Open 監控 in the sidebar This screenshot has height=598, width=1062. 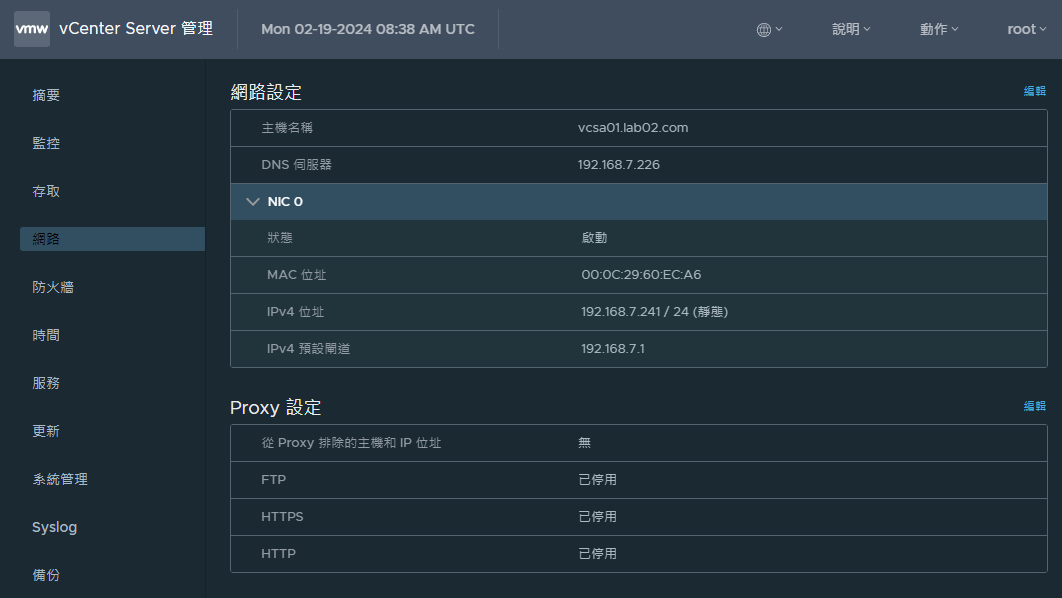click(46, 144)
